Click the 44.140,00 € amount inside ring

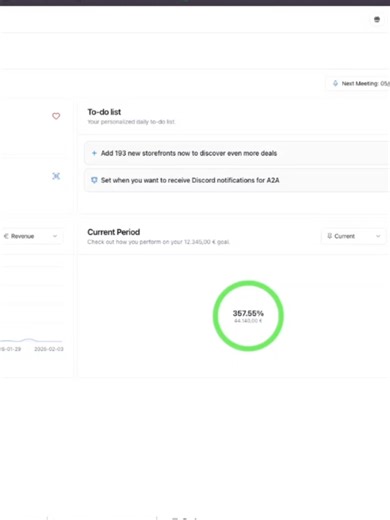248,321
